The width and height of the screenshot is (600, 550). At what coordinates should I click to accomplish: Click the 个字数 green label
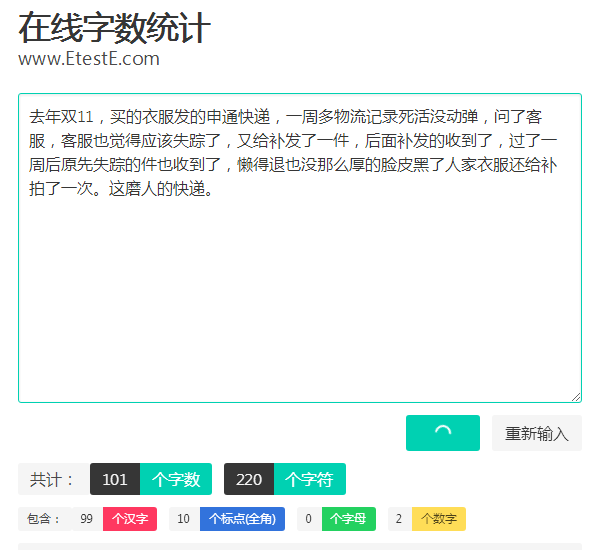[x=176, y=479]
